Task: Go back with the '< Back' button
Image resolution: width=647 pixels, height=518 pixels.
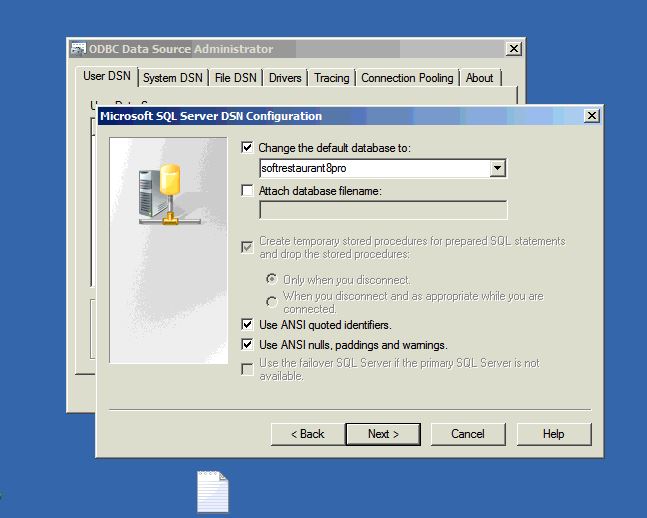Action: pos(308,434)
